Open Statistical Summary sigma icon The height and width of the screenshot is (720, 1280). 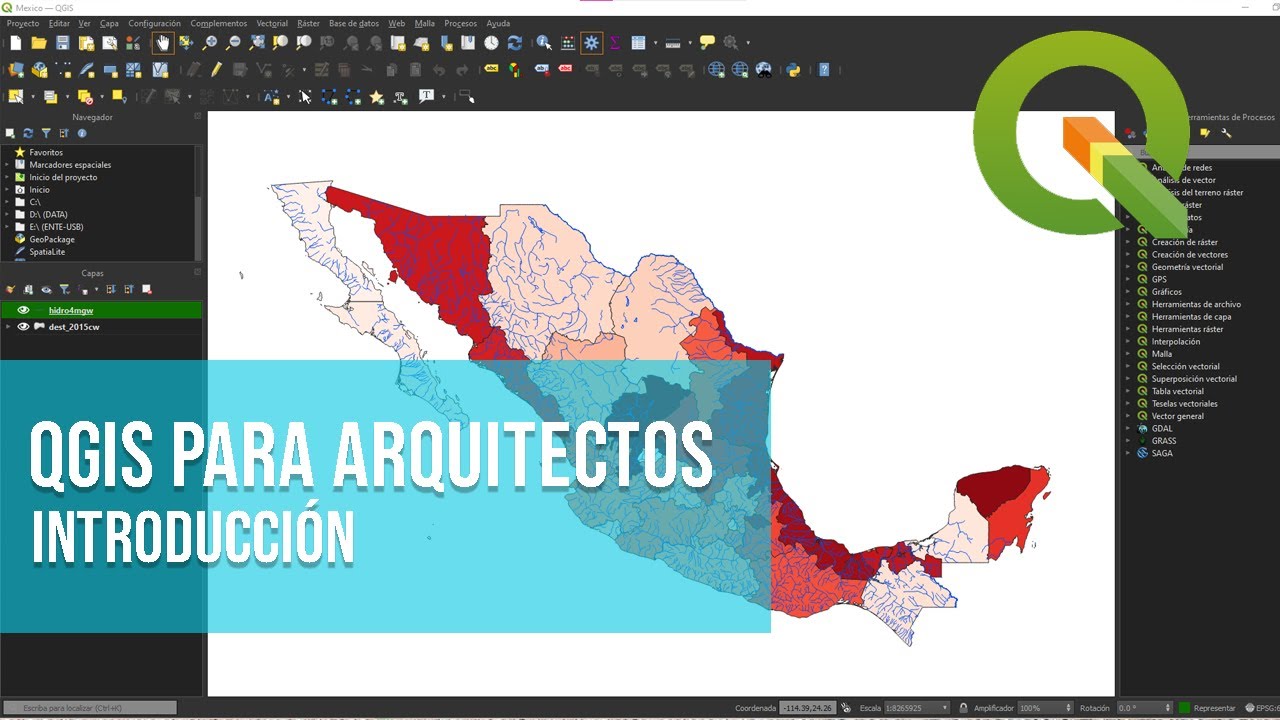[615, 43]
